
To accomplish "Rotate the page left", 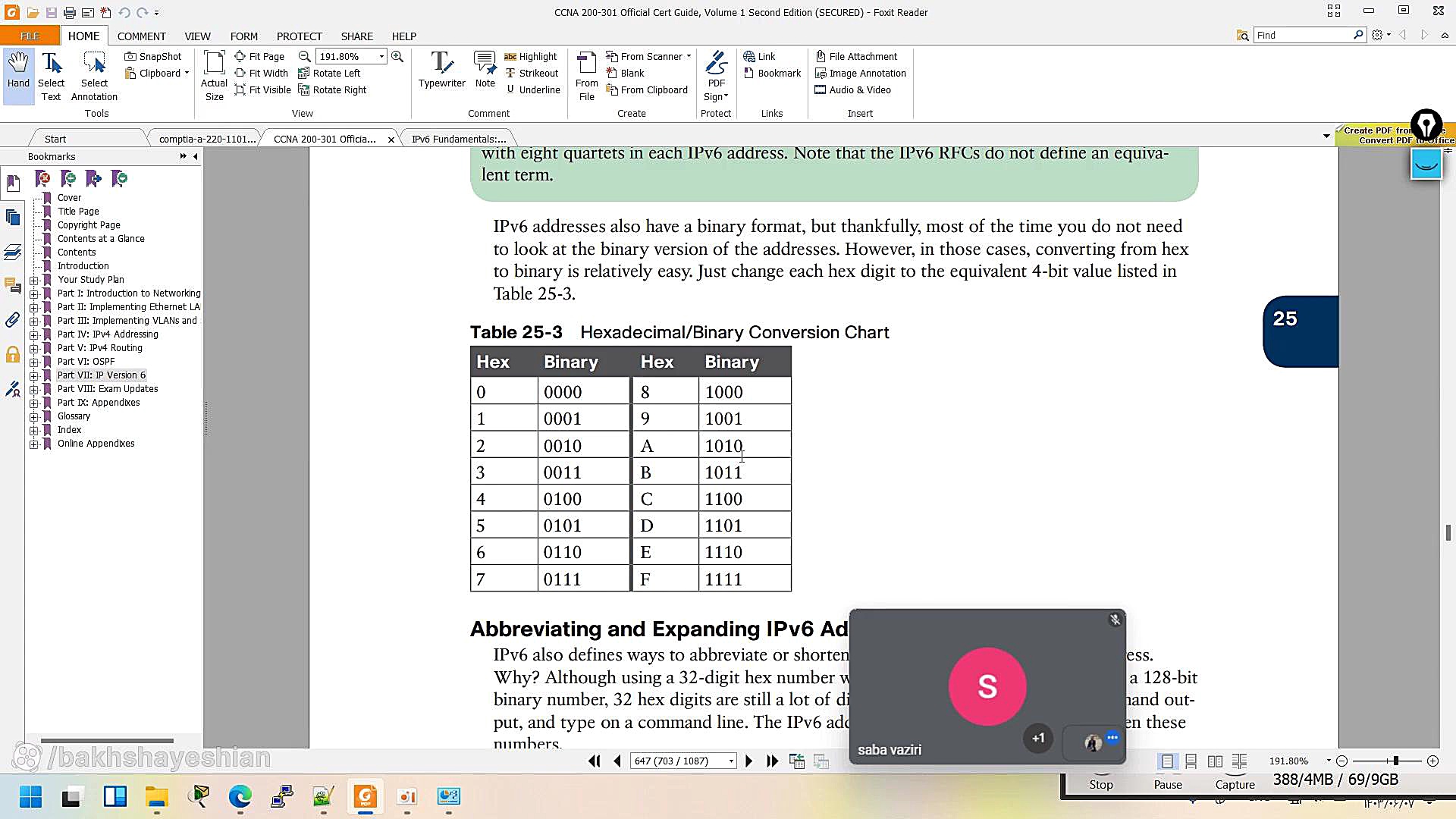I will point(329,73).
